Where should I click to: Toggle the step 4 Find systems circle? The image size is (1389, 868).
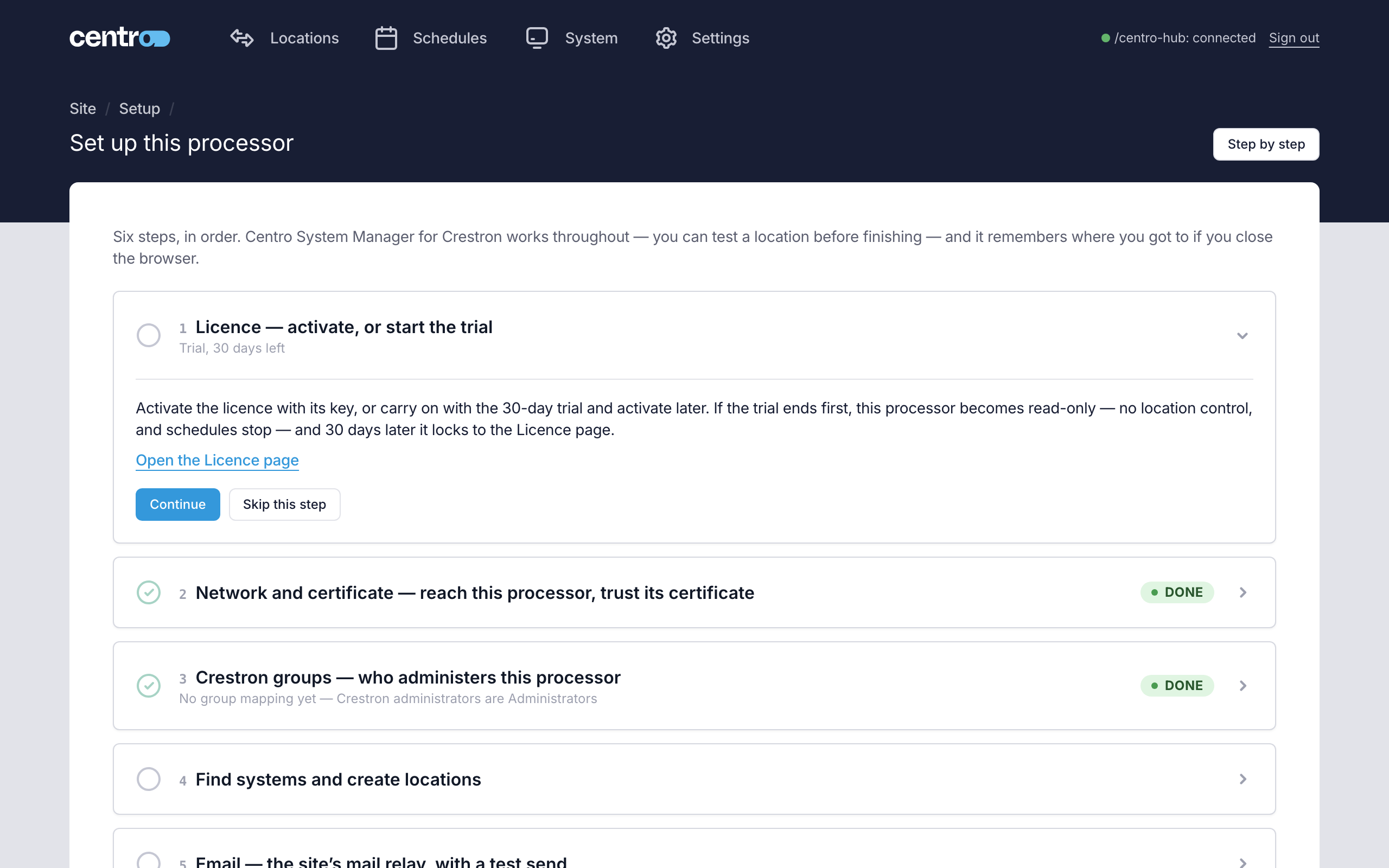(149, 779)
